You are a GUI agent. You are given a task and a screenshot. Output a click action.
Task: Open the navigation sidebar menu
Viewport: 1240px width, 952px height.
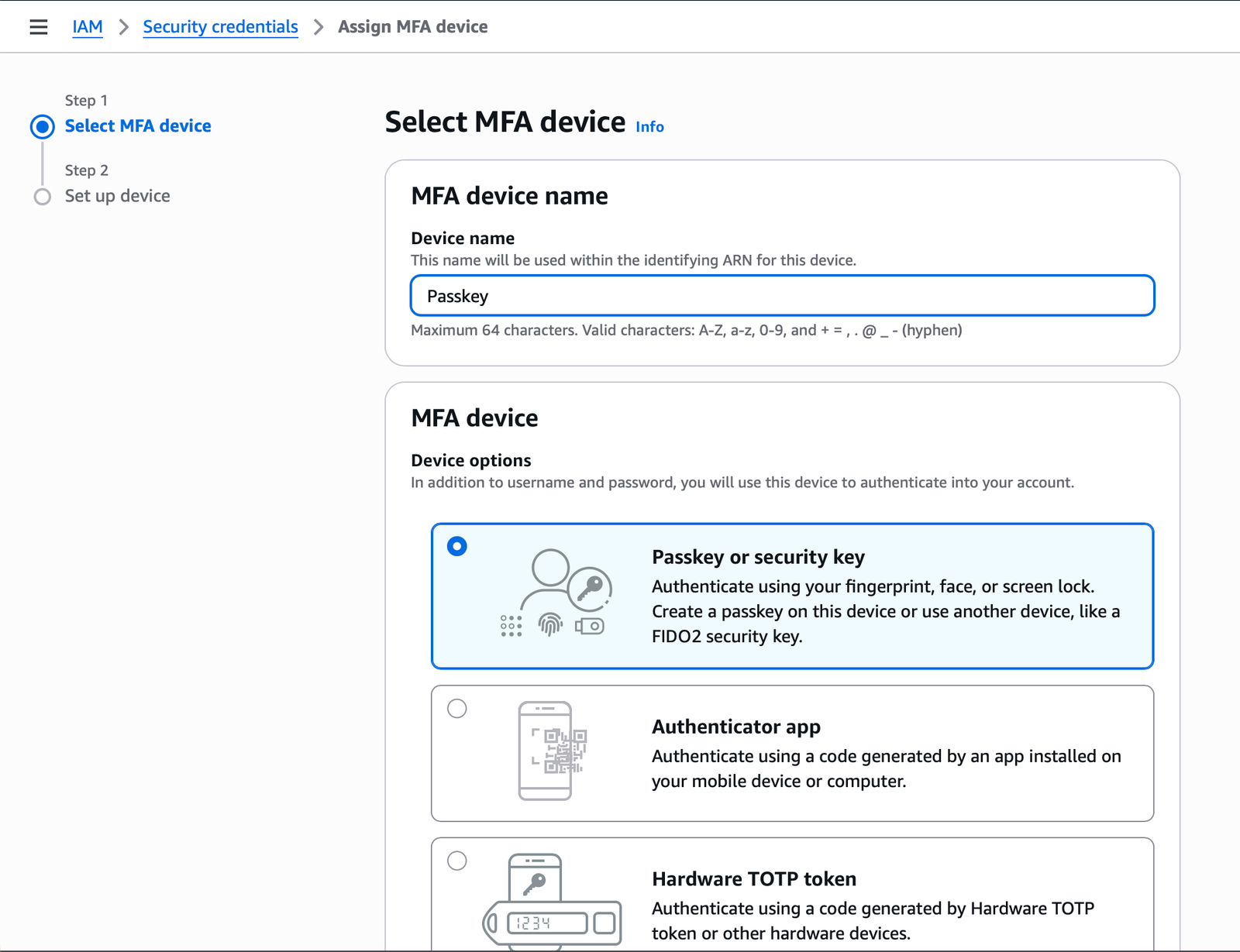click(38, 26)
